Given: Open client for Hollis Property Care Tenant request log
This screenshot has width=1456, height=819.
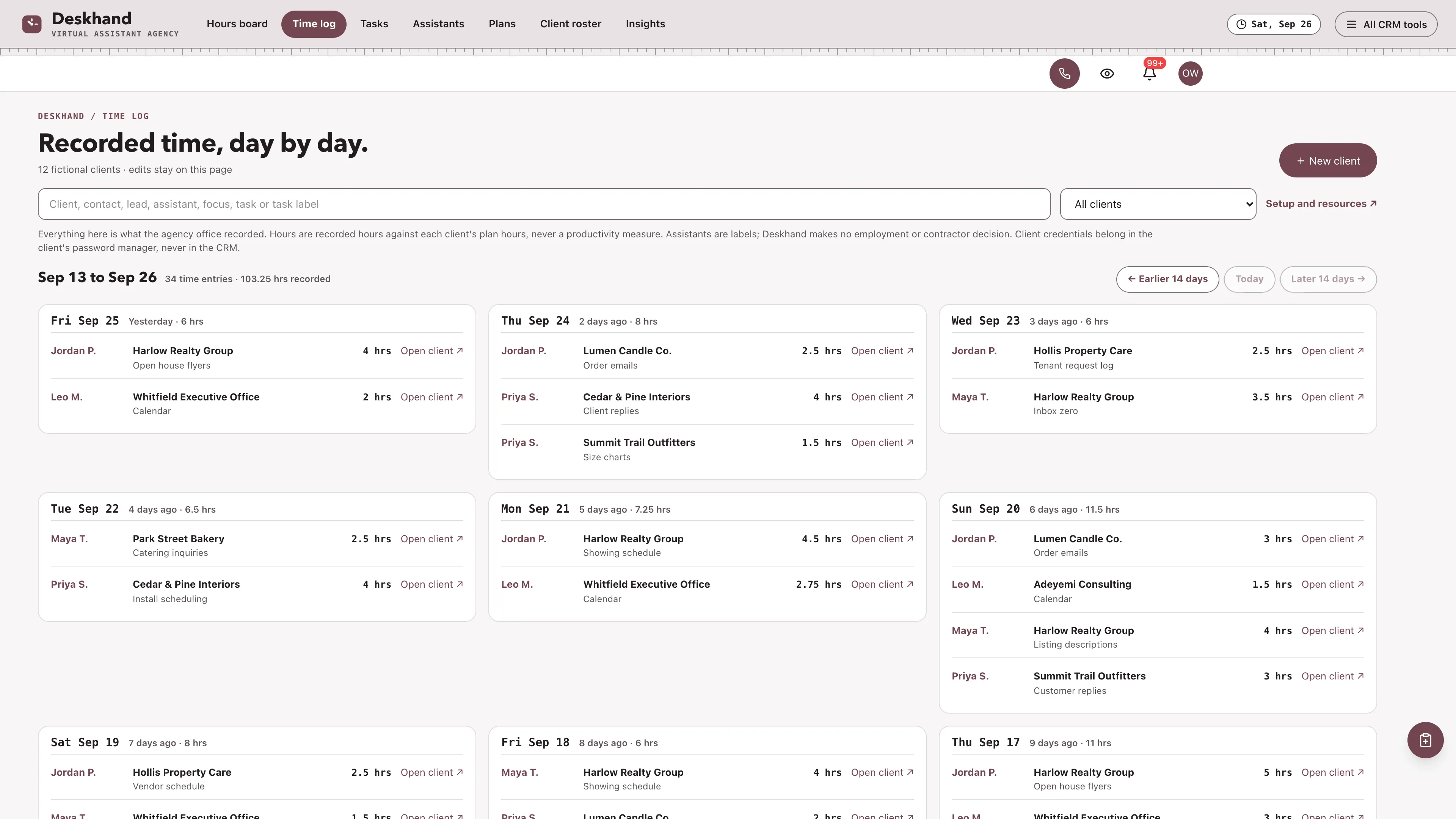Looking at the screenshot, I should [1332, 351].
